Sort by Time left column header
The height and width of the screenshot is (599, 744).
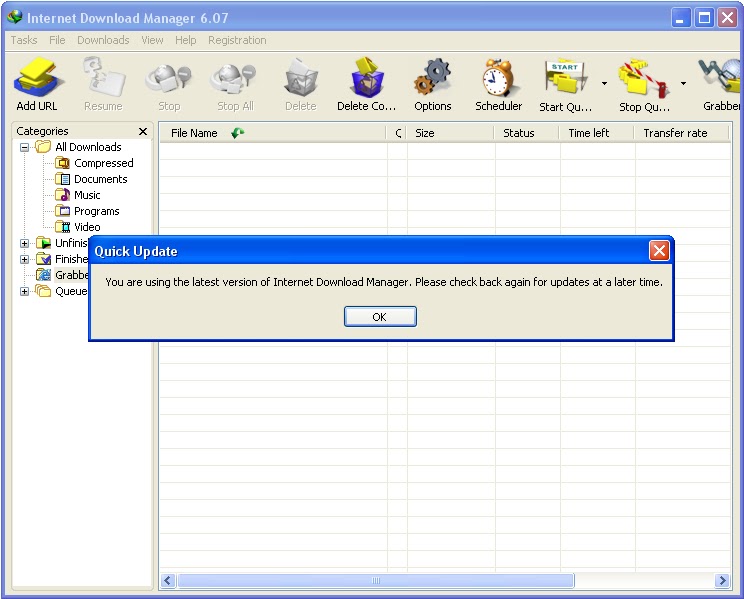596,133
